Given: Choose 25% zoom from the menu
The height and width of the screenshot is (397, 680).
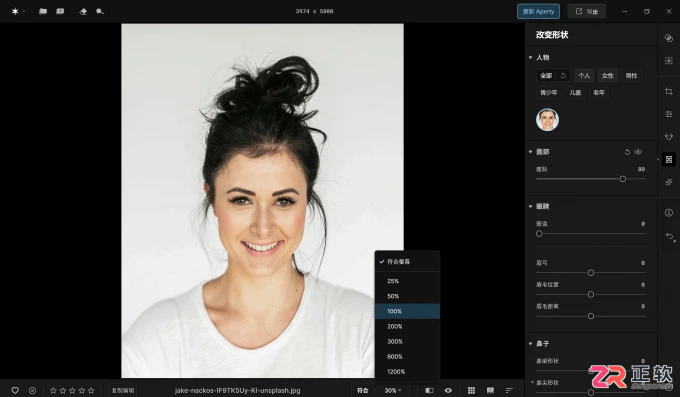Looking at the screenshot, I should point(407,281).
